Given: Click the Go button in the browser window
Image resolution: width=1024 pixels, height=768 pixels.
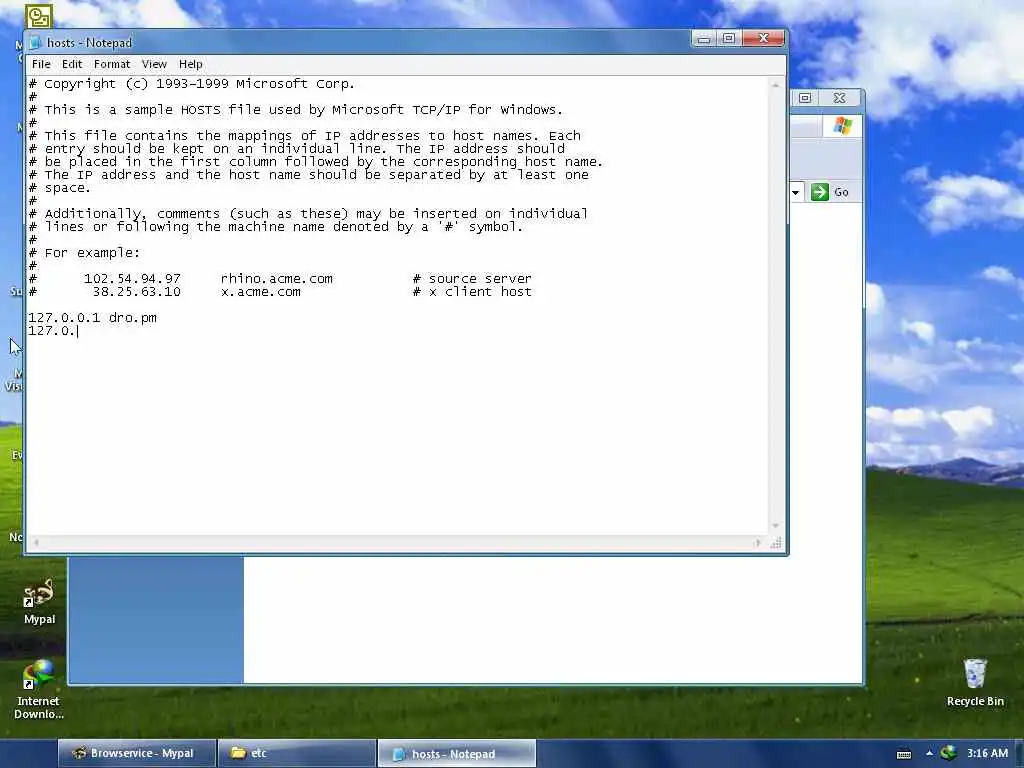Looking at the screenshot, I should (830, 192).
